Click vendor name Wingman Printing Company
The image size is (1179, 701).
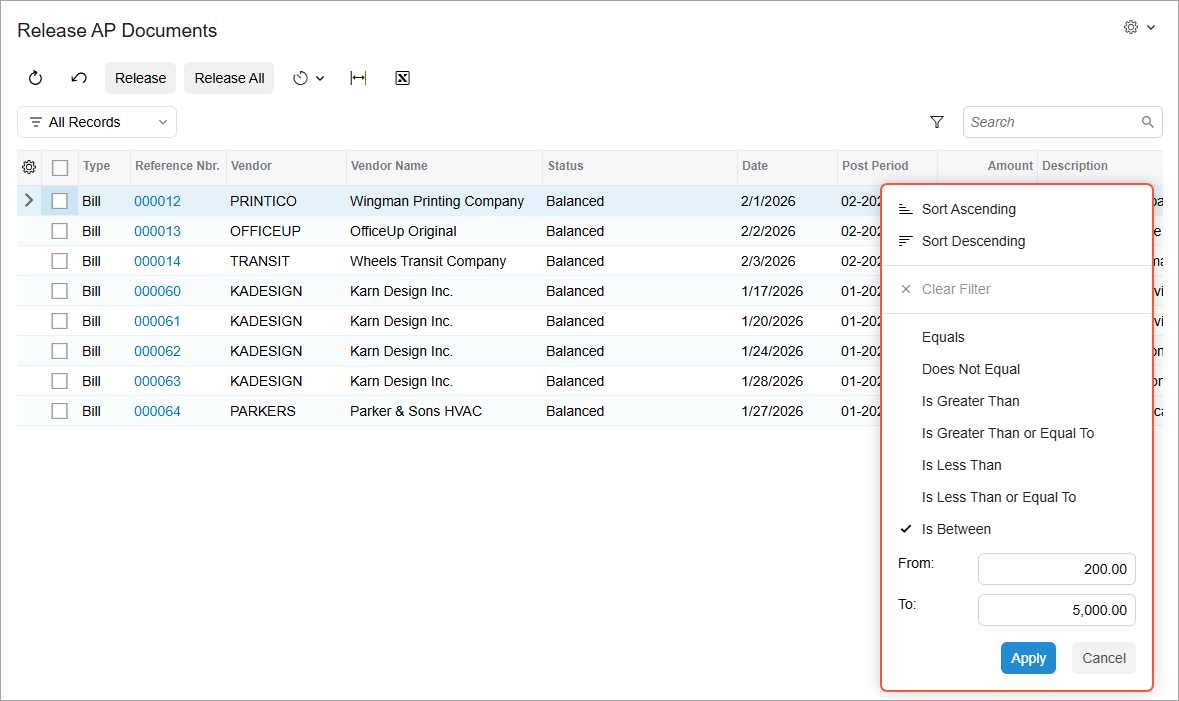click(x=437, y=201)
